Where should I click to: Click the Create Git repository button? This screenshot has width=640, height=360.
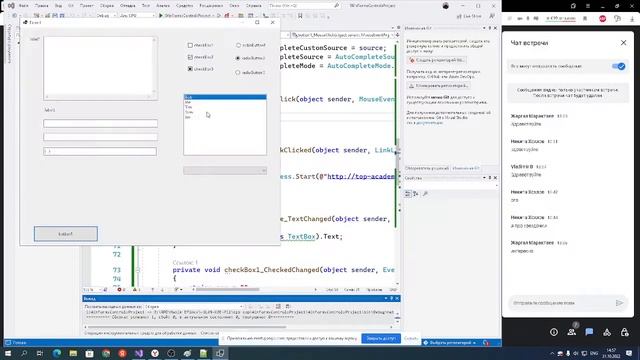[437, 60]
